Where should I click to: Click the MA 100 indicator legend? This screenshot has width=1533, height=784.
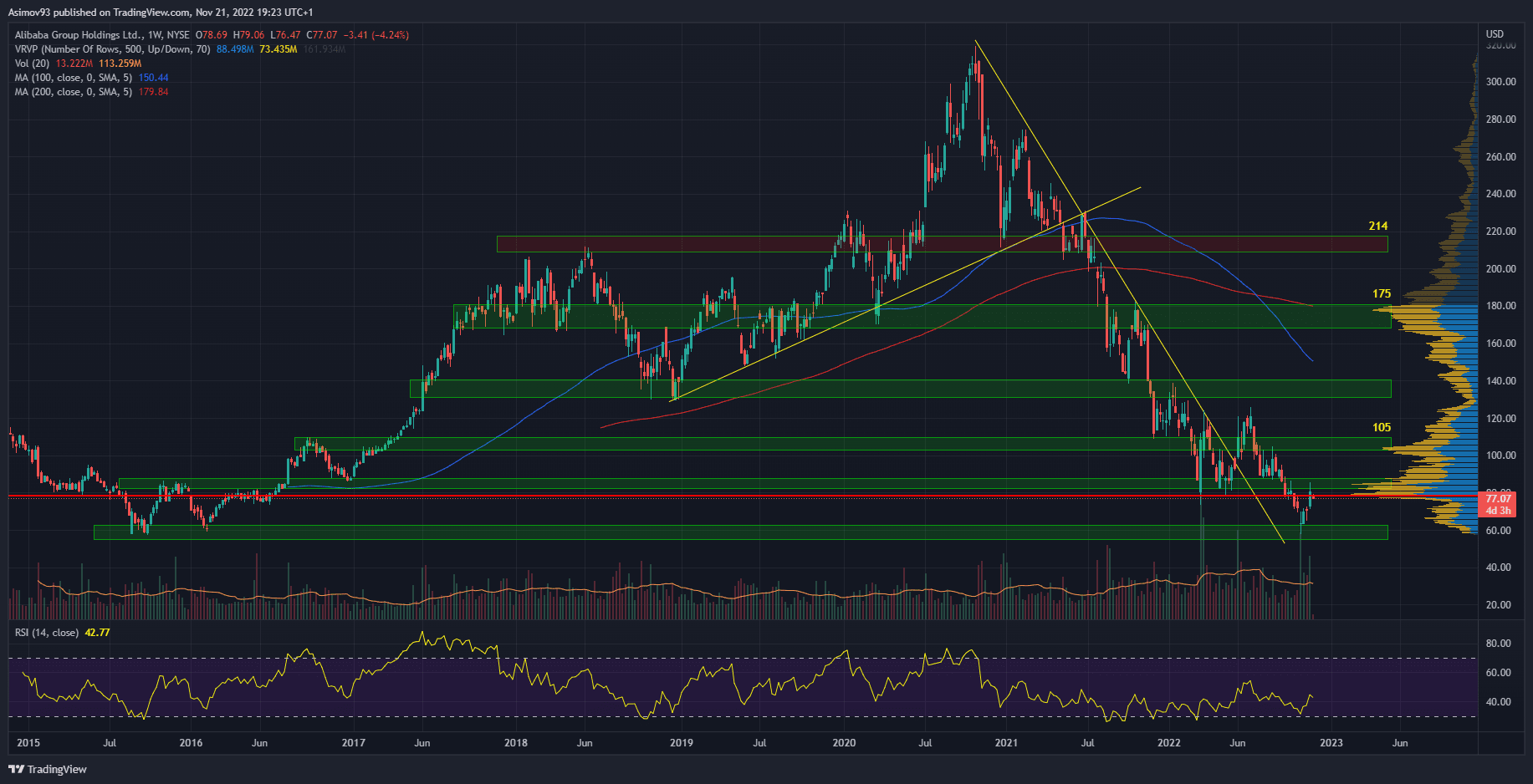click(73, 78)
